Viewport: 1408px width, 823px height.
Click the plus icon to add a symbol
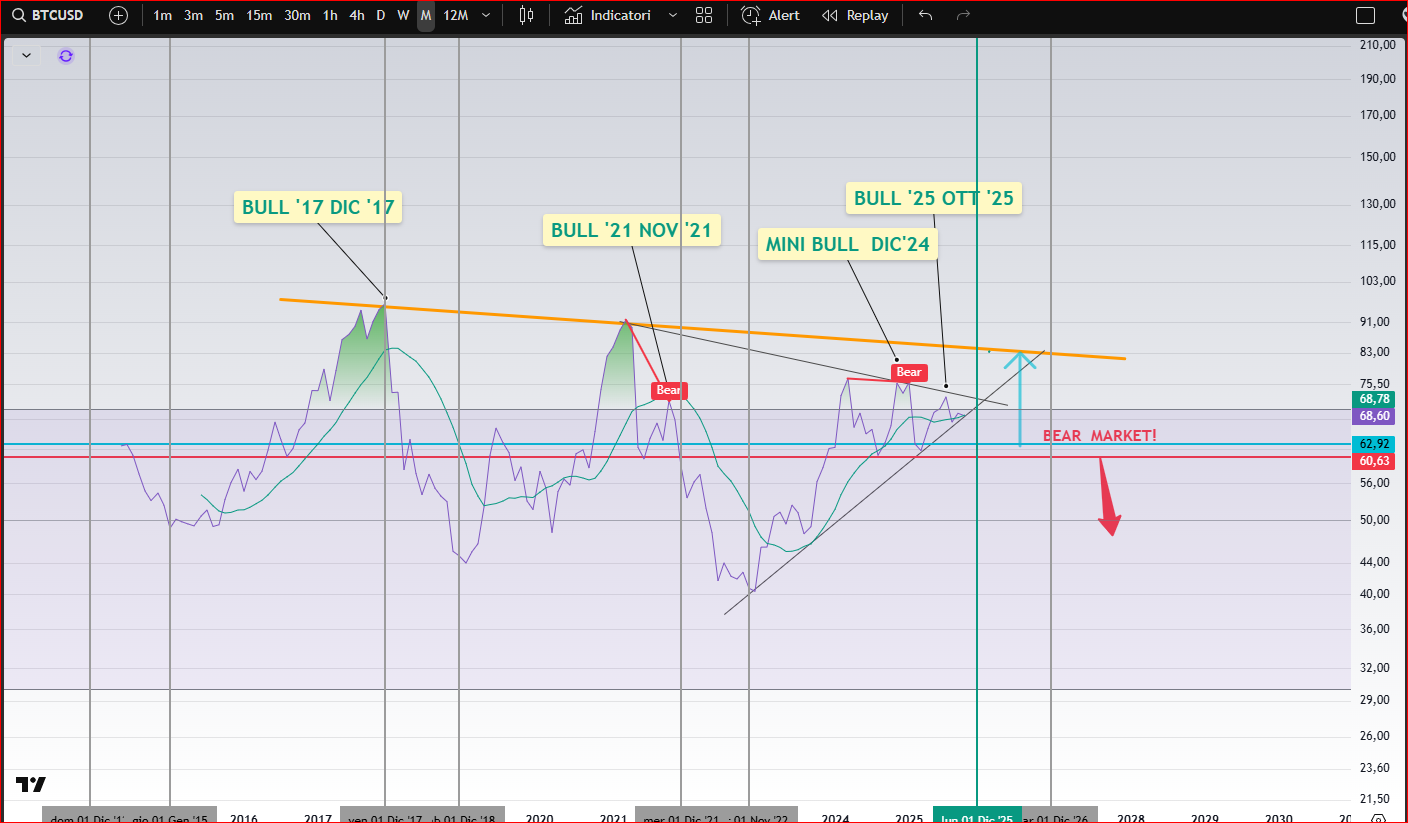click(x=118, y=15)
